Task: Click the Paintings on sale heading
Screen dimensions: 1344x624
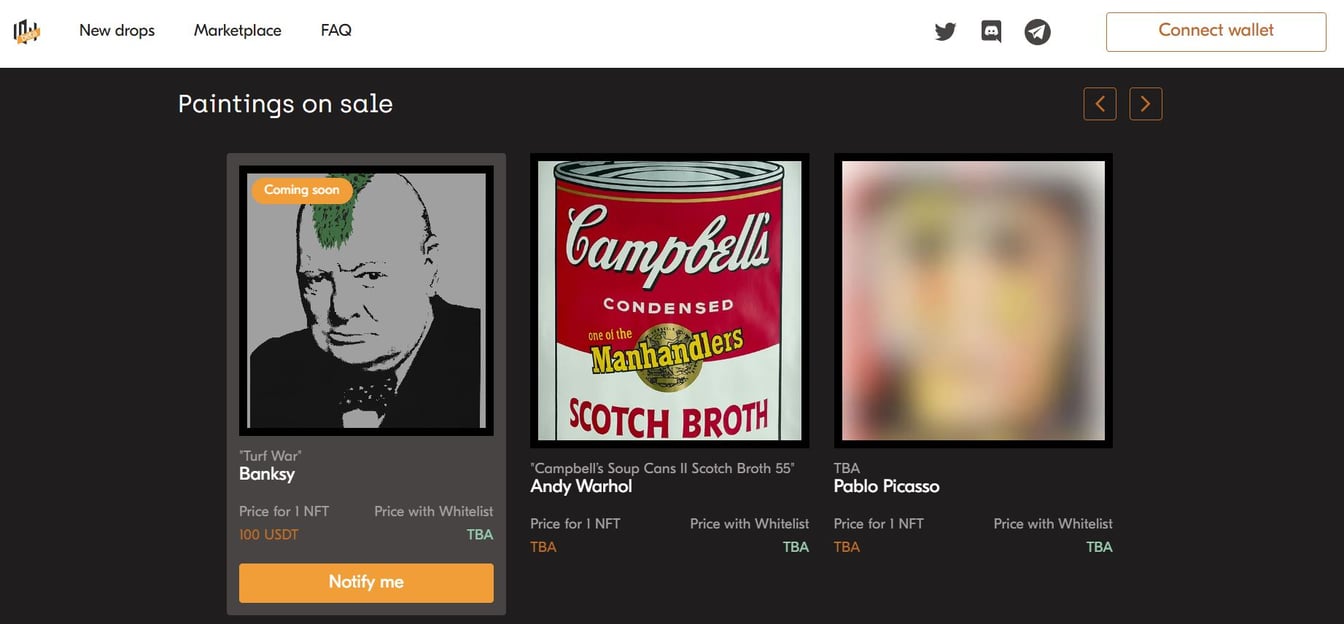Action: point(285,104)
